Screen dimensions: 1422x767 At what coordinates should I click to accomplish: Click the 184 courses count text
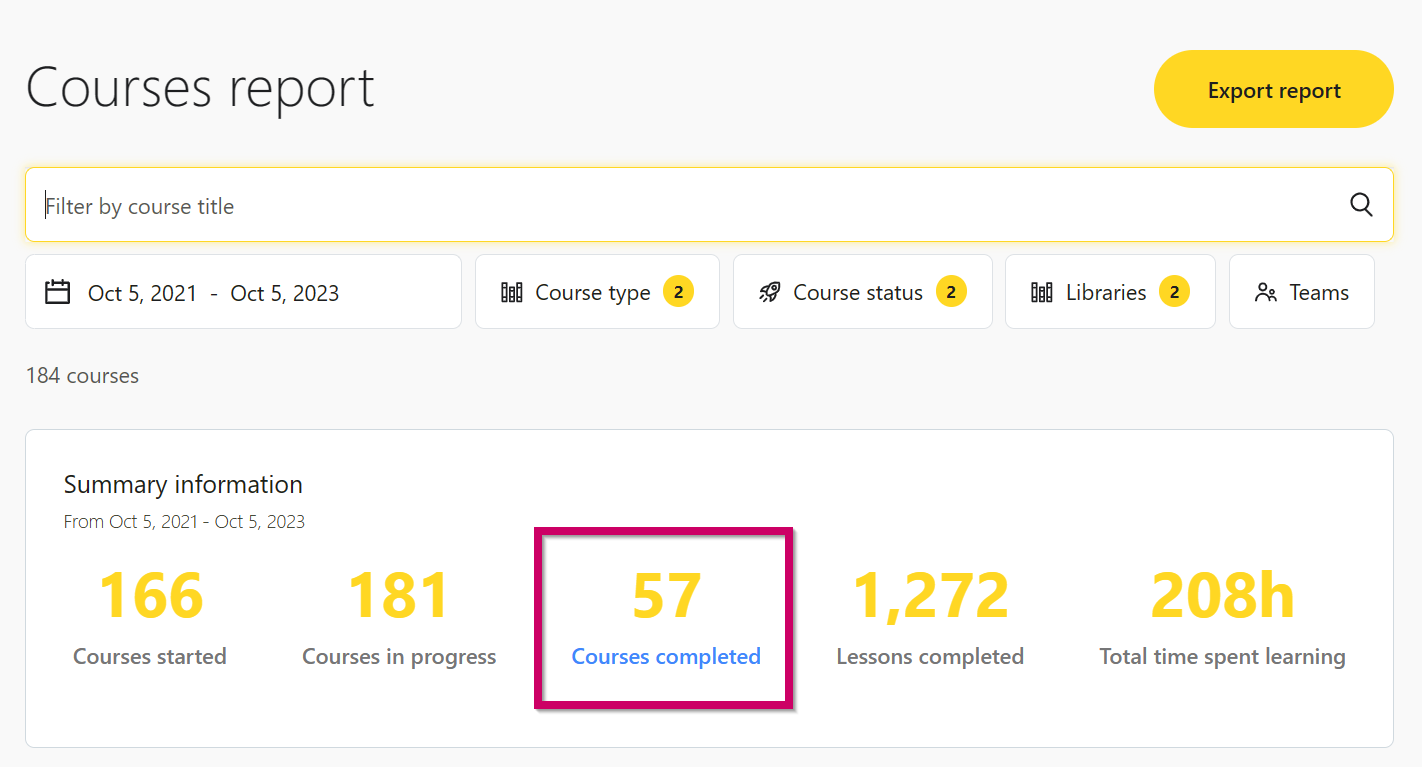(x=82, y=376)
